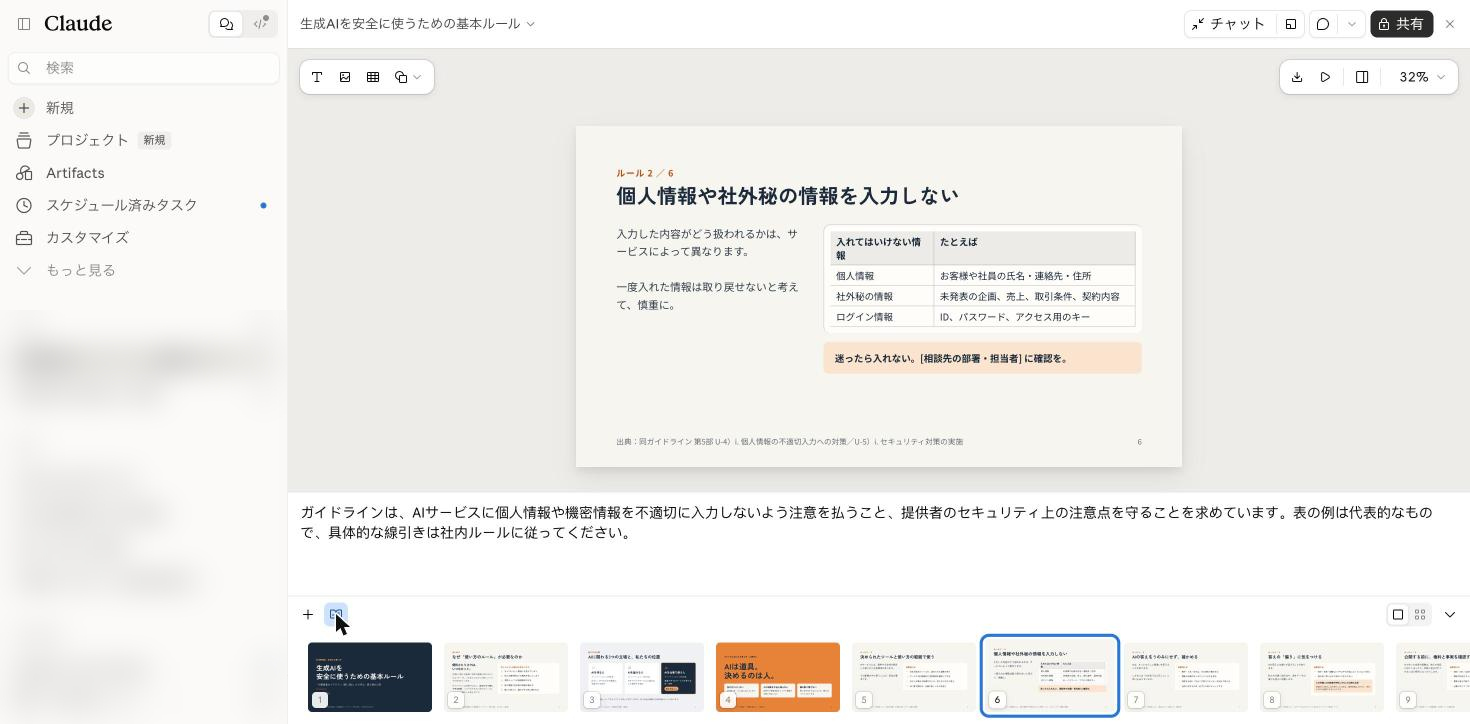Image resolution: width=1470 pixels, height=724 pixels.
Task: Open the presentation title dropdown
Action: coord(418,23)
